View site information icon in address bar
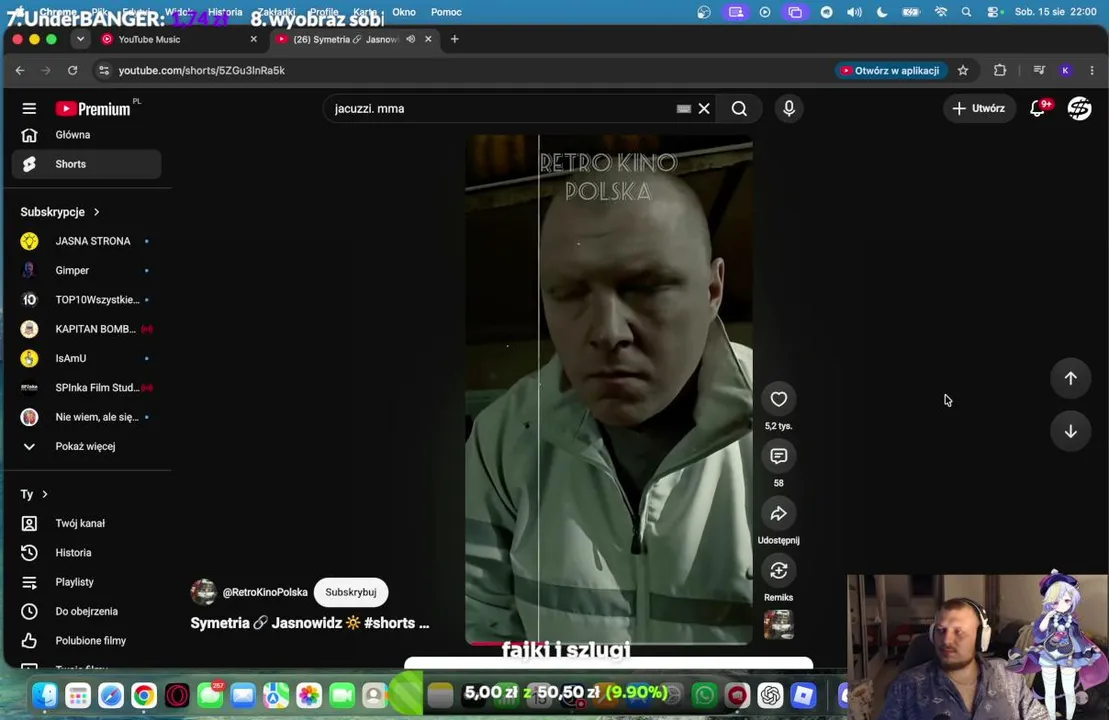Viewport: 1109px width, 720px height. coord(104,70)
